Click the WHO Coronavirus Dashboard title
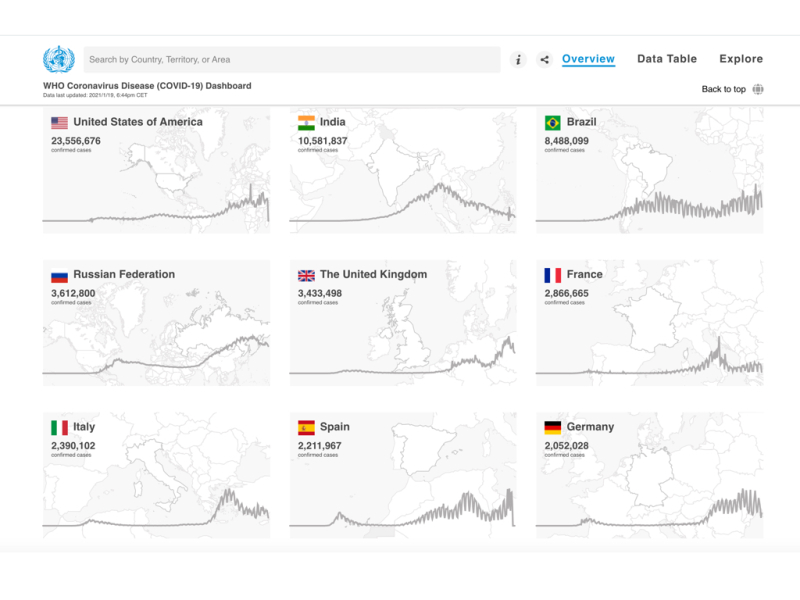The width and height of the screenshot is (800, 600). click(147, 86)
